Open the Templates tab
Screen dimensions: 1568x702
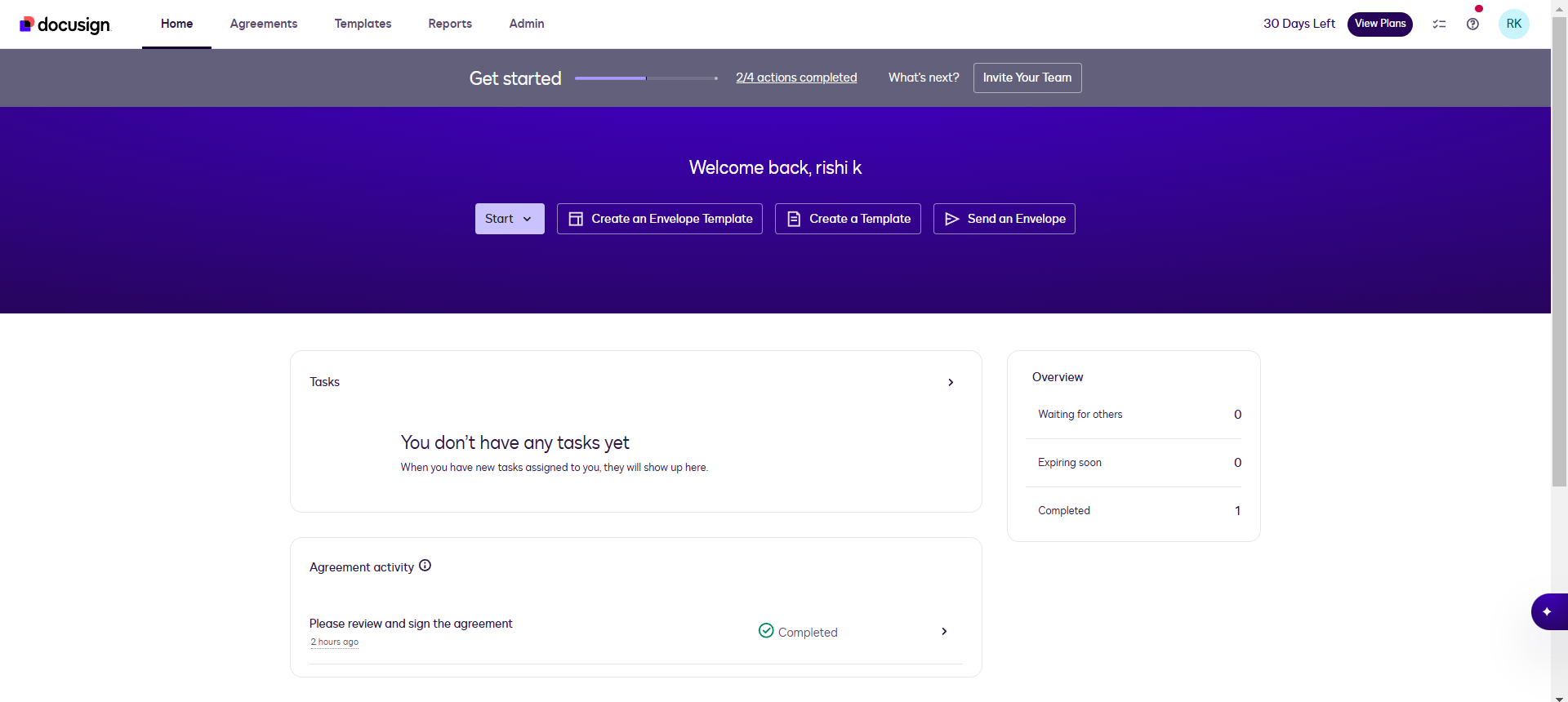[363, 24]
